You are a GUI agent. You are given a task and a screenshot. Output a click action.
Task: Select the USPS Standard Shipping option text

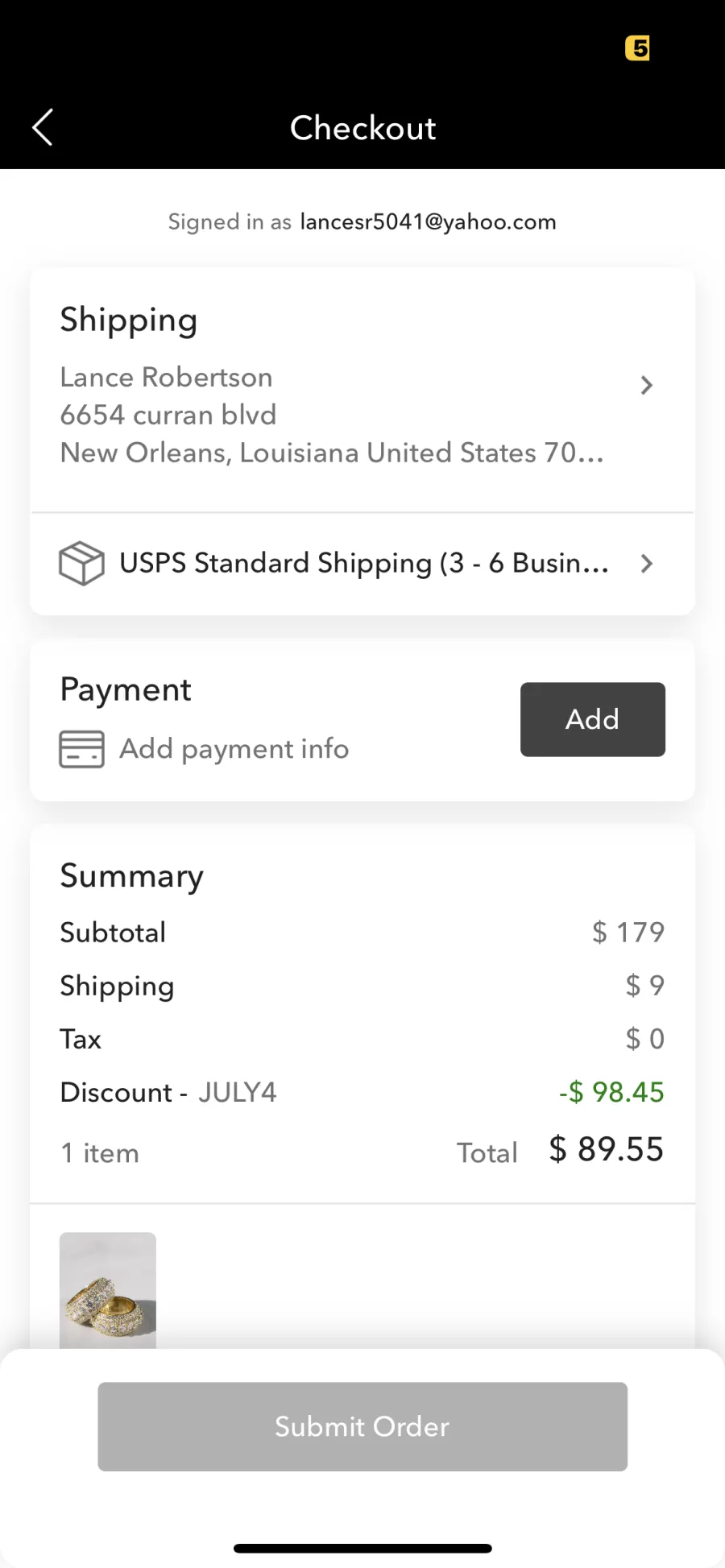(x=363, y=563)
